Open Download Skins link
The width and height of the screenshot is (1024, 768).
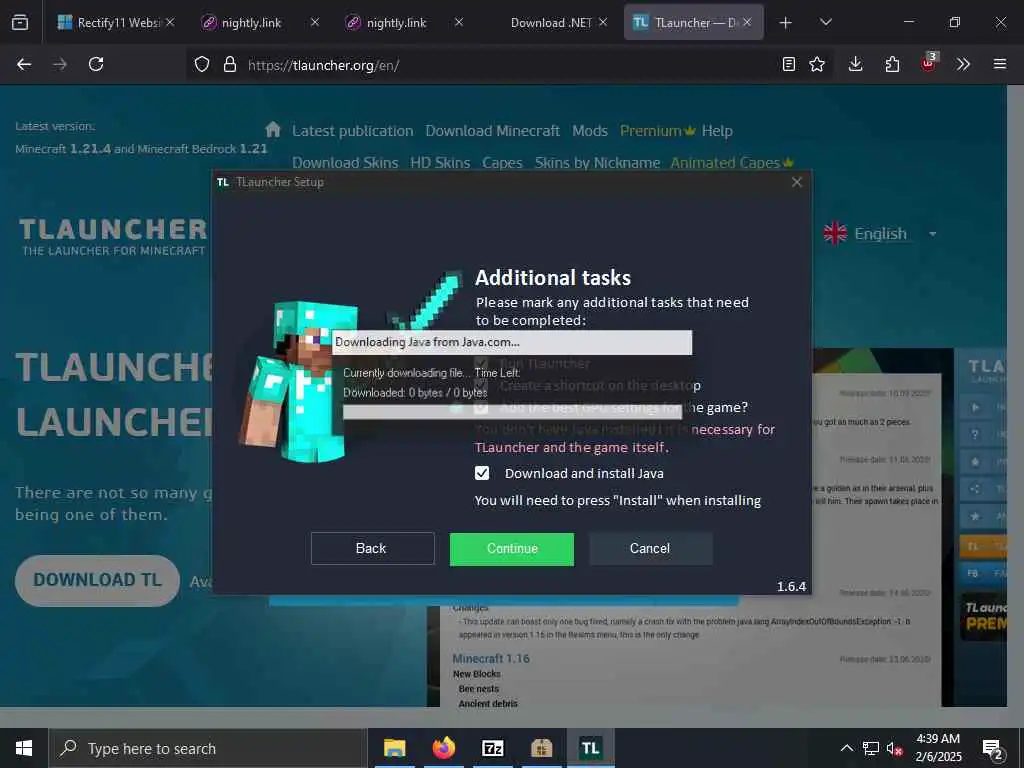coord(345,163)
